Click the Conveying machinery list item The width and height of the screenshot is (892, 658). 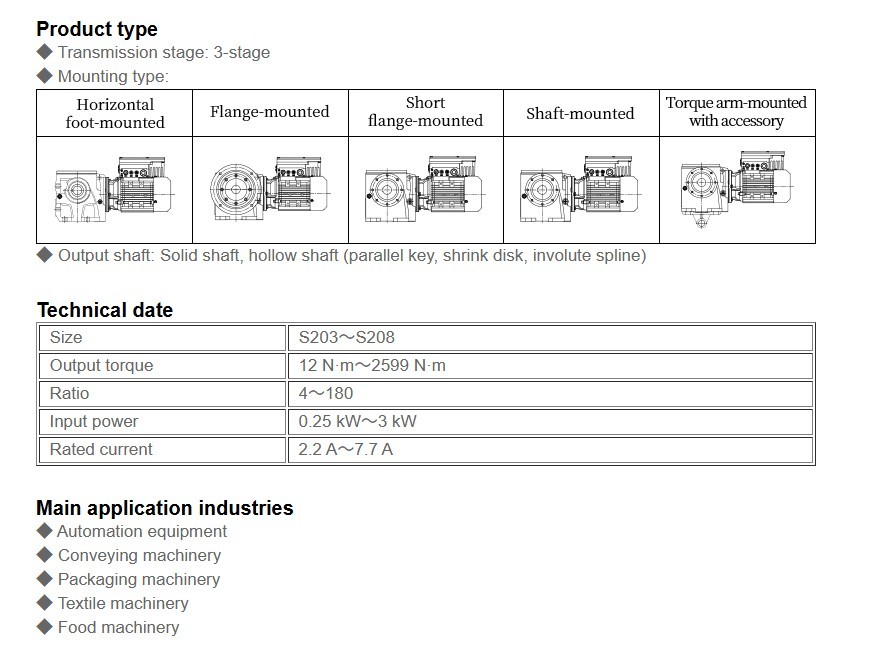point(139,556)
